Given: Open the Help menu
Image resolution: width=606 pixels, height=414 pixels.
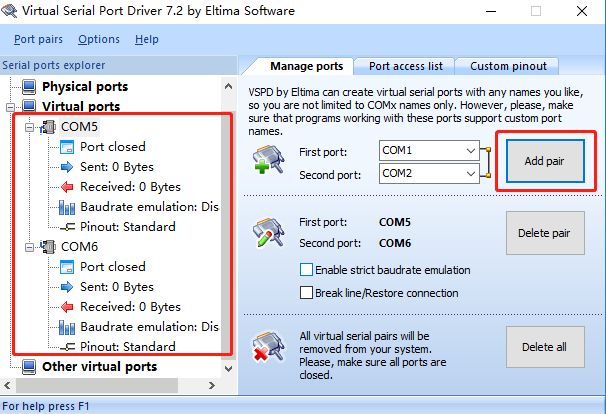Looking at the screenshot, I should click(147, 39).
